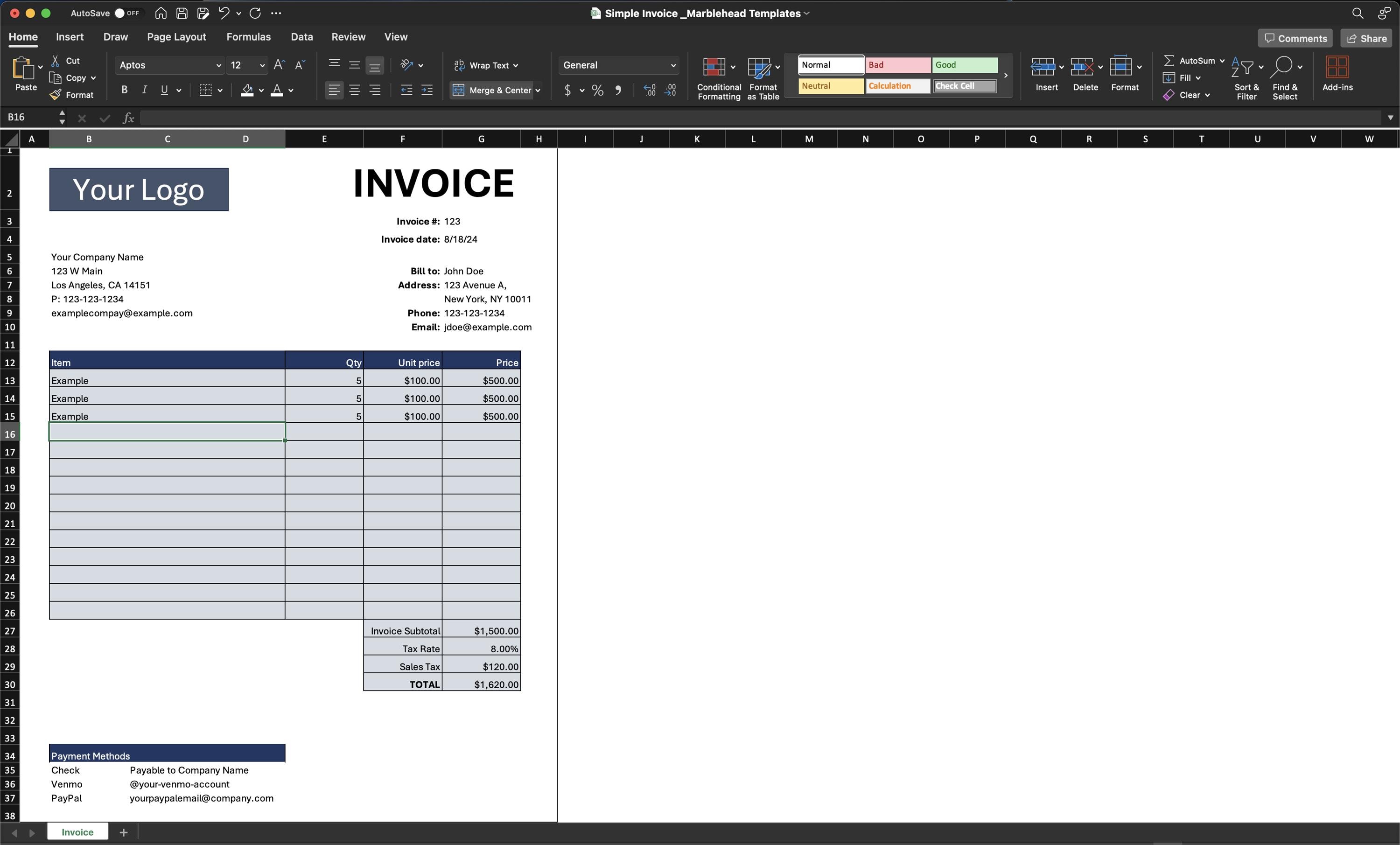Viewport: 1400px width, 845px height.
Task: Click the Decrease Decimal icon
Action: pyautogui.click(x=671, y=91)
